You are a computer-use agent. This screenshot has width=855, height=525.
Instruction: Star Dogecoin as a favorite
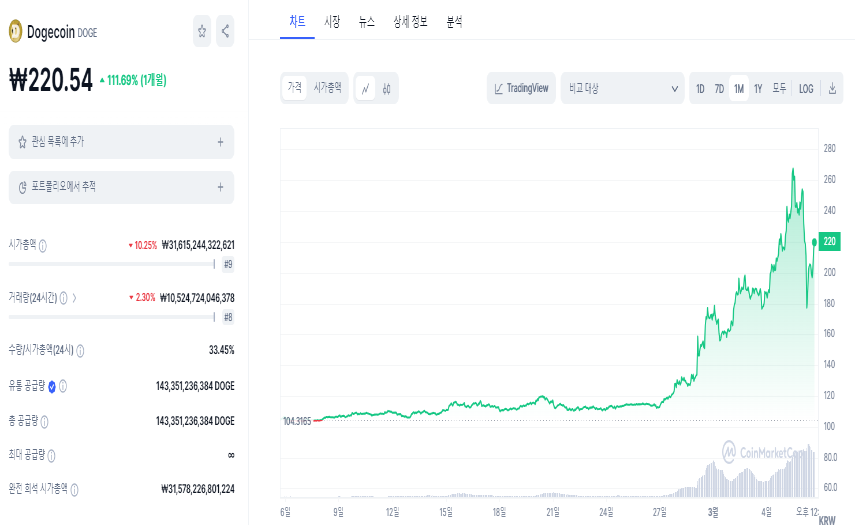pyautogui.click(x=202, y=31)
